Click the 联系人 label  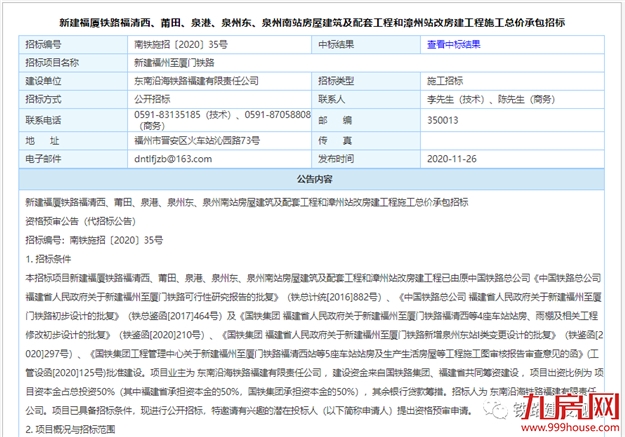(x=331, y=99)
